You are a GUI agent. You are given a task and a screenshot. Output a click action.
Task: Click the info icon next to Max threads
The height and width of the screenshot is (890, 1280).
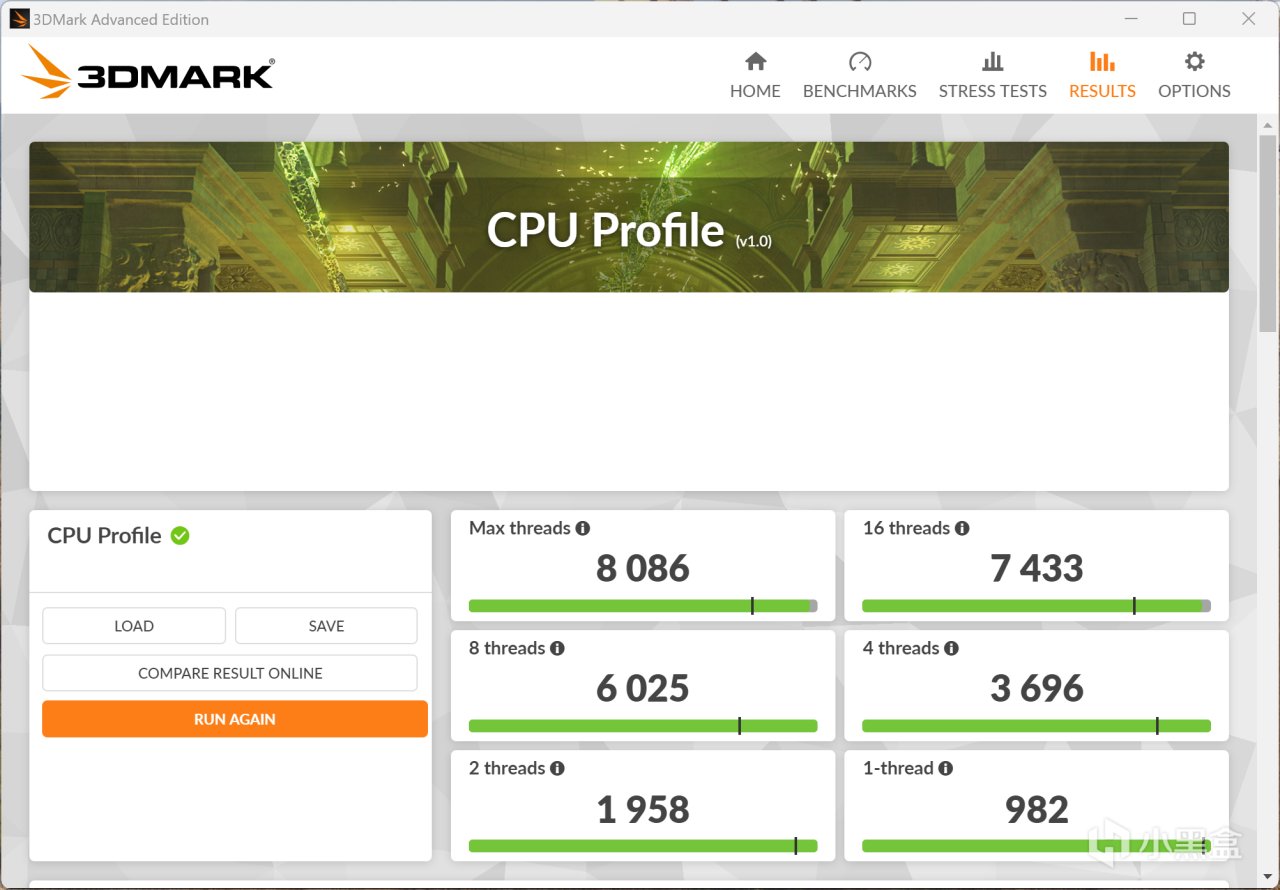(x=583, y=528)
